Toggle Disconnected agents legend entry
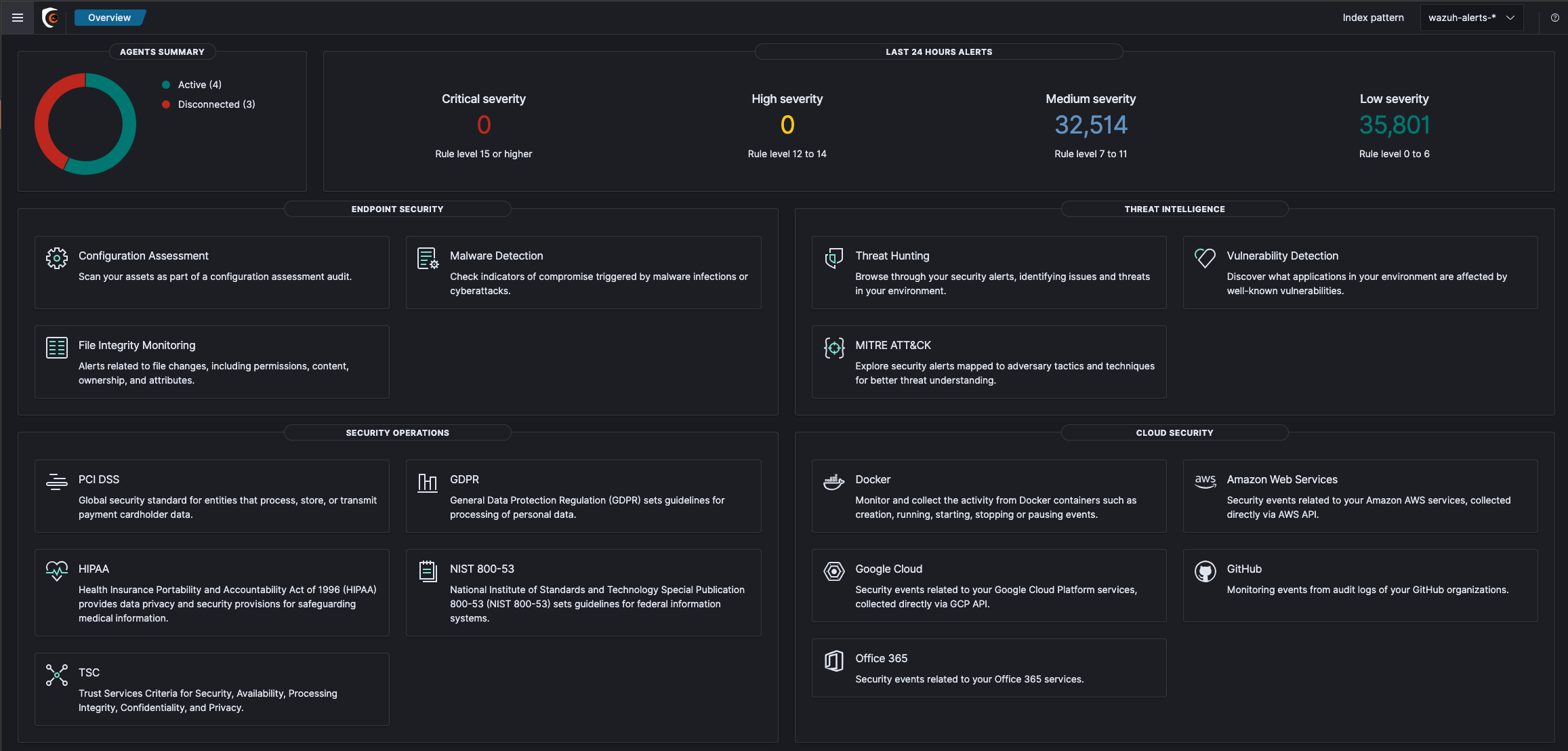This screenshot has width=1568, height=751. click(x=215, y=104)
